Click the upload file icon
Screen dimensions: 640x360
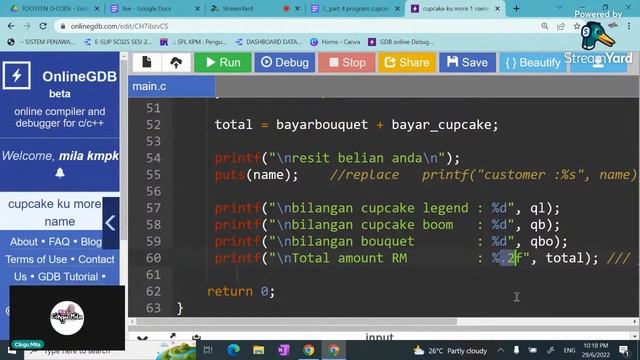click(x=176, y=62)
